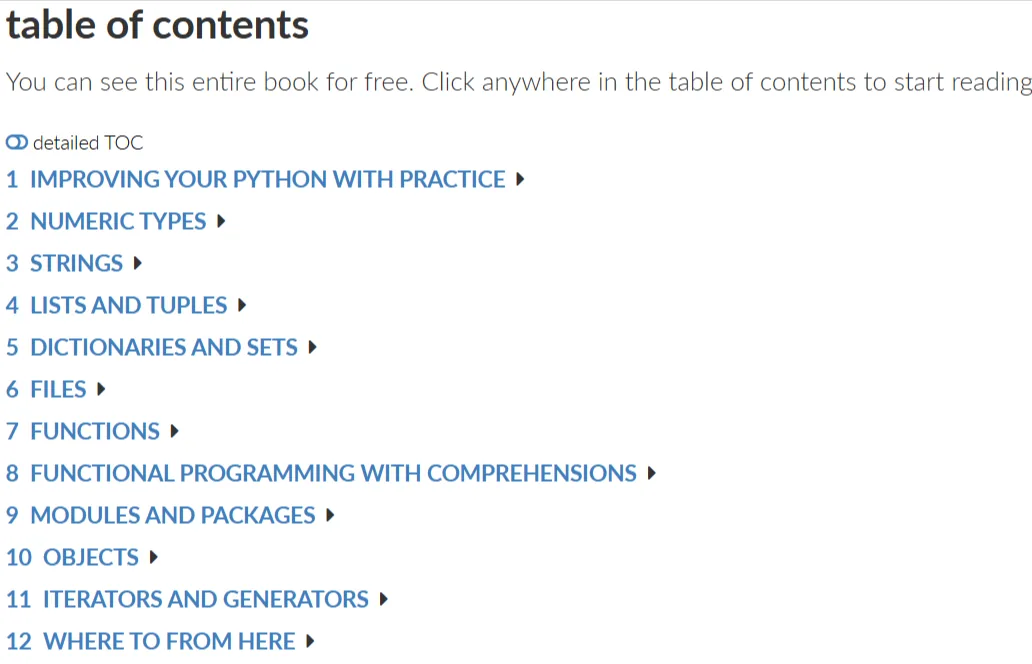Expand the Iterators and Generators arrow
The image size is (1032, 664).
(x=384, y=599)
